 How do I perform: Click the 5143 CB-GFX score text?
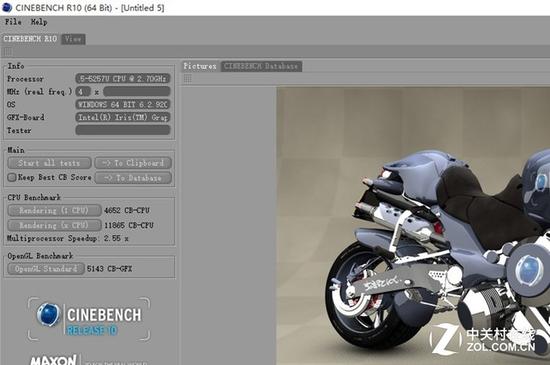tap(109, 269)
